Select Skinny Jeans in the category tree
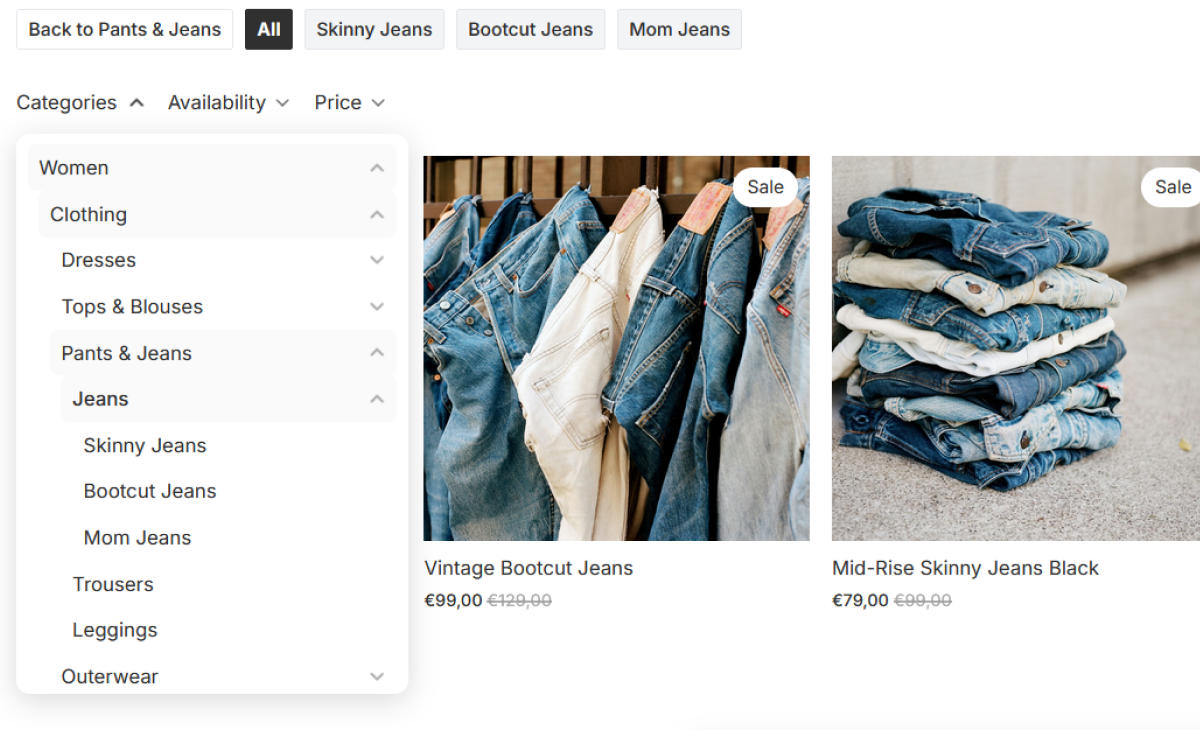Screen dimensions: 1200x736 145,445
